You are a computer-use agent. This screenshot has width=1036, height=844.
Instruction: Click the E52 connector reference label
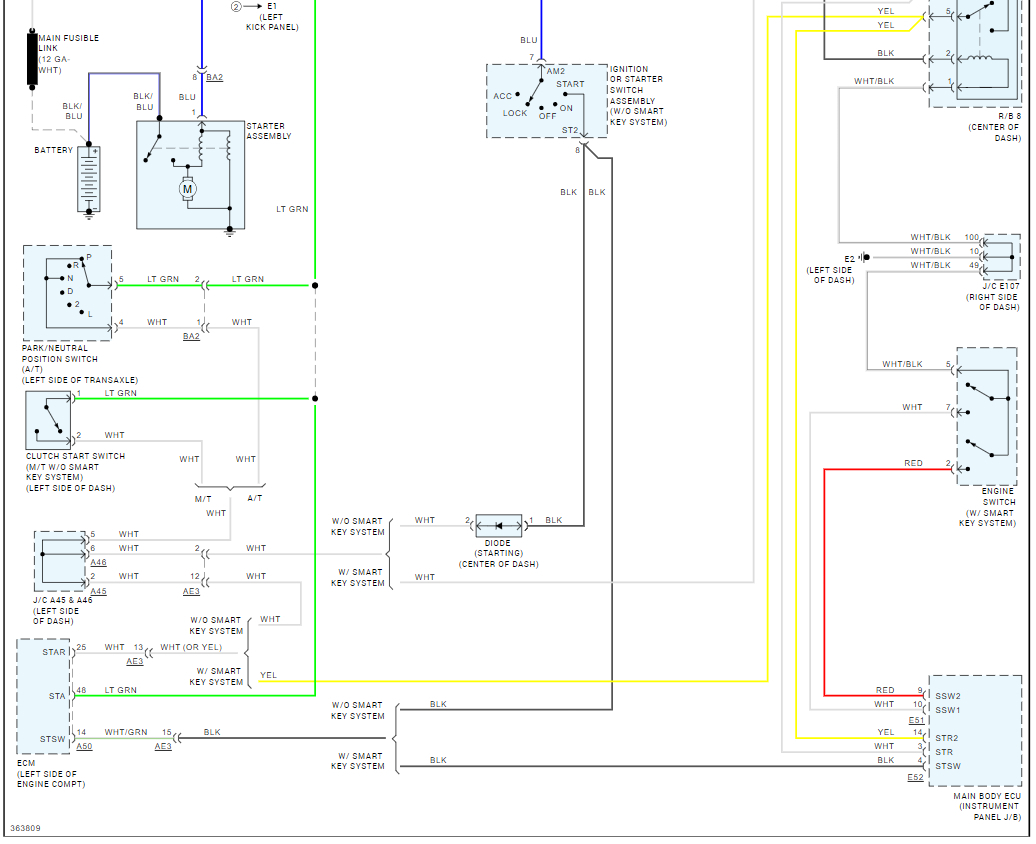tap(915, 777)
